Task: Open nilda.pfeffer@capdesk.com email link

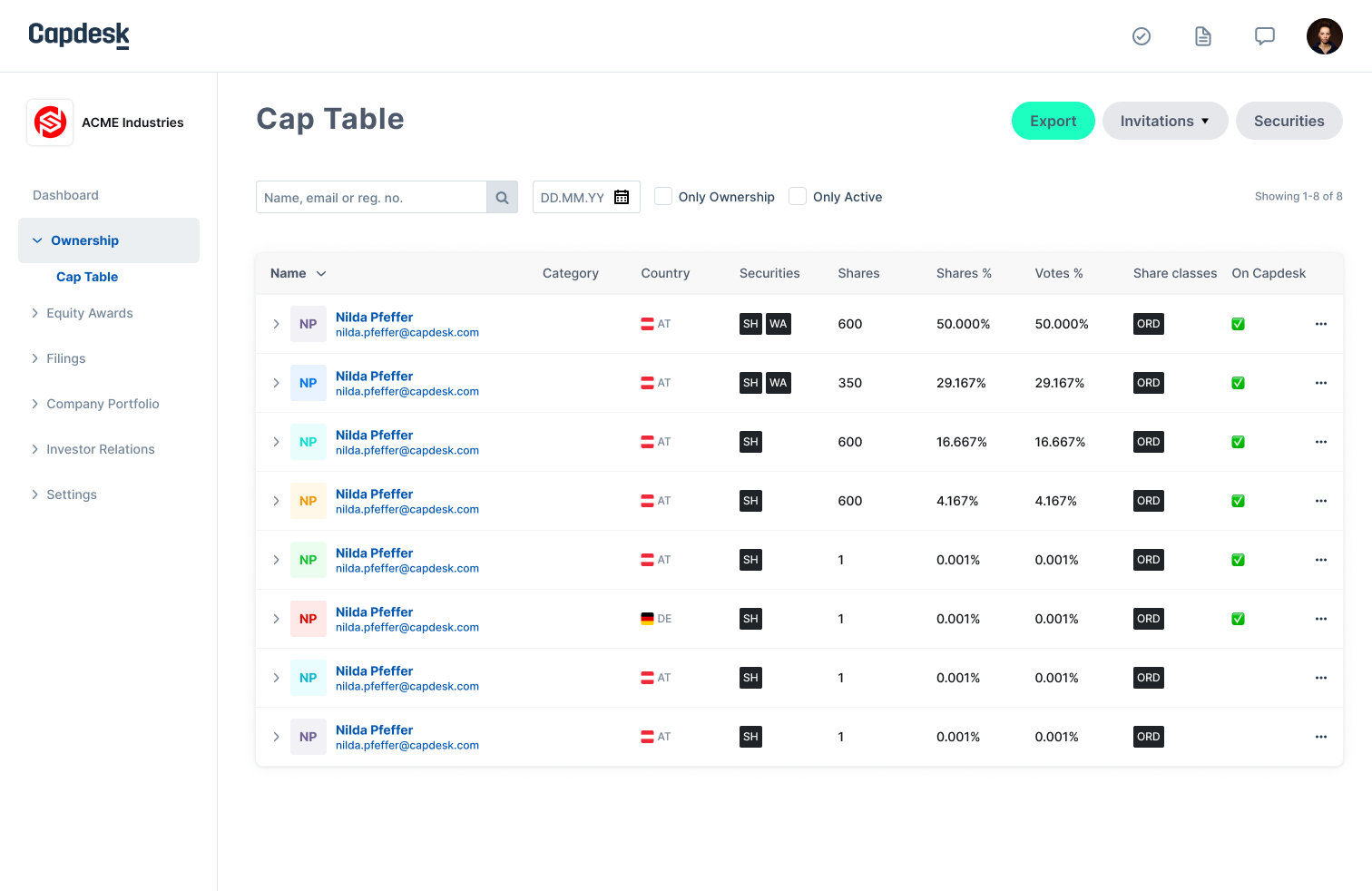Action: [x=407, y=332]
